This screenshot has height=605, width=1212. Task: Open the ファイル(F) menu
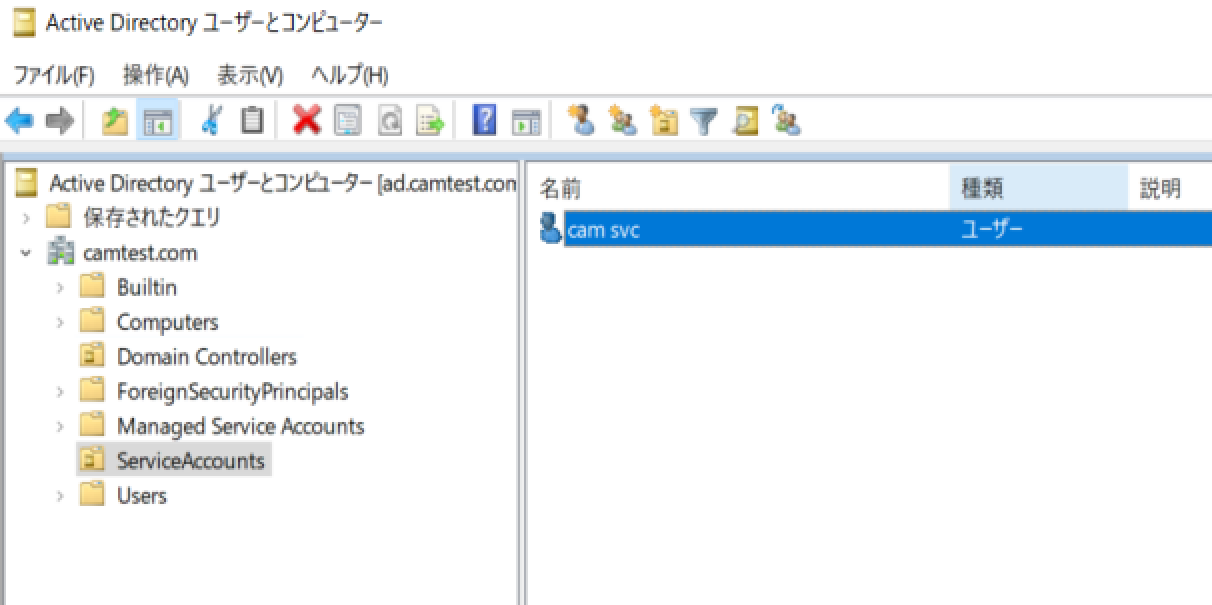tap(54, 75)
